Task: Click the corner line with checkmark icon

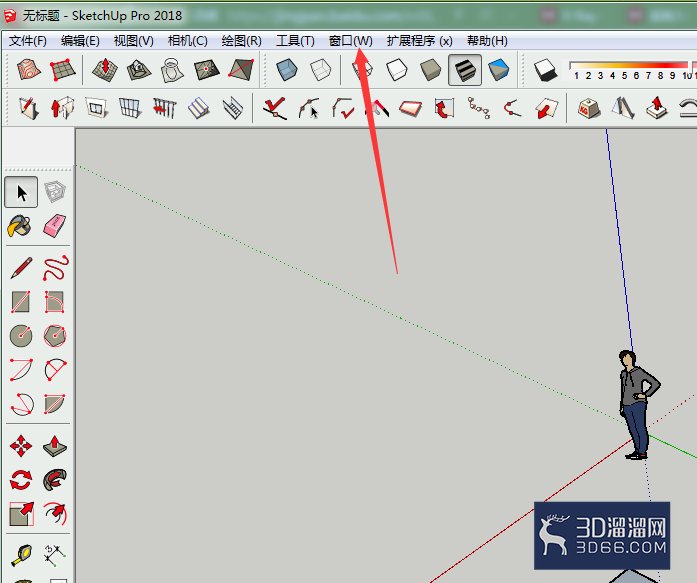Action: click(343, 108)
